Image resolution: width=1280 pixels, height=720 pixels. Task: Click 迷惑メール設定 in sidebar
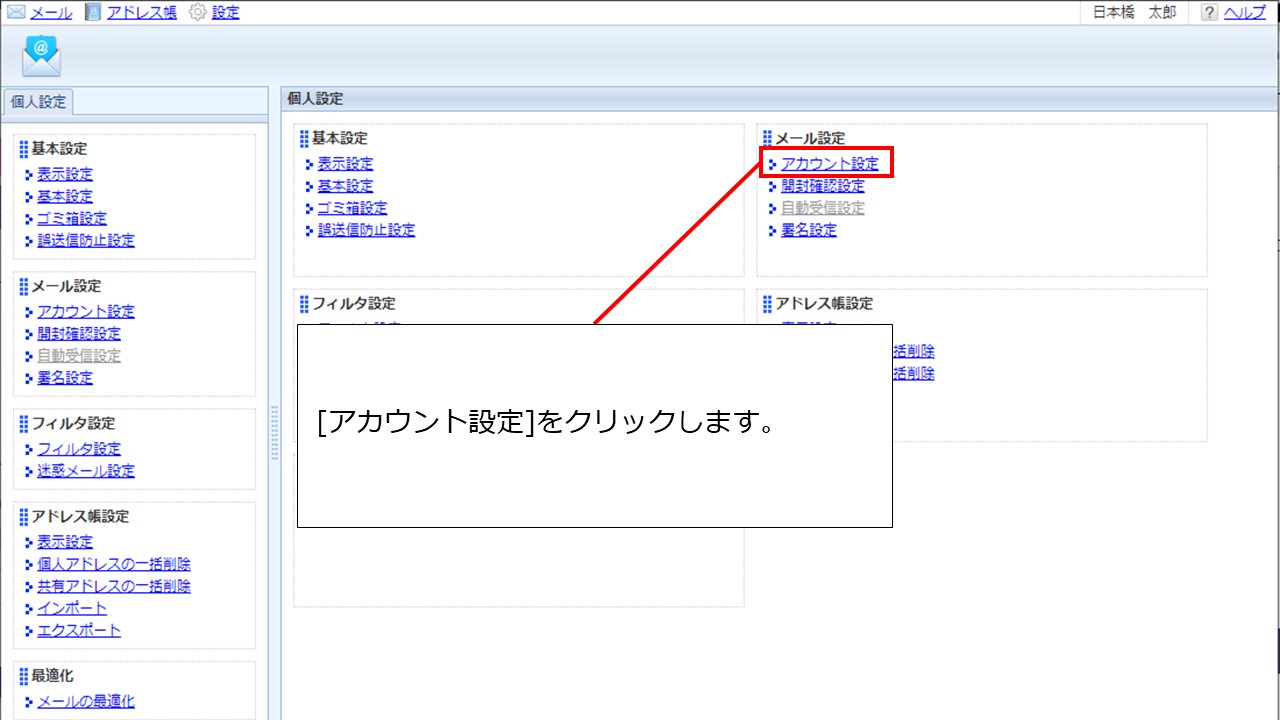[x=86, y=471]
